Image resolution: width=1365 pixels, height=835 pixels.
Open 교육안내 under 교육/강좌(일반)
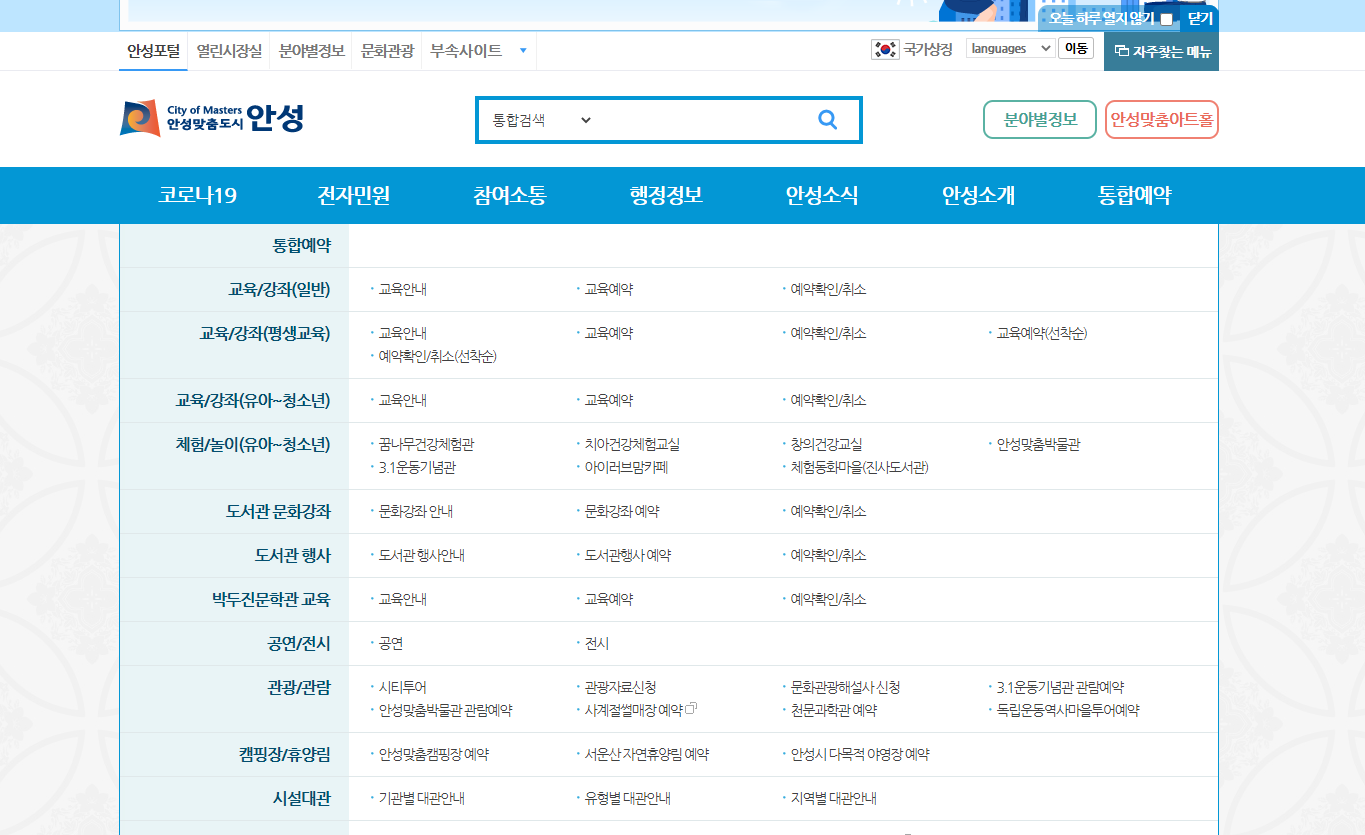click(403, 289)
